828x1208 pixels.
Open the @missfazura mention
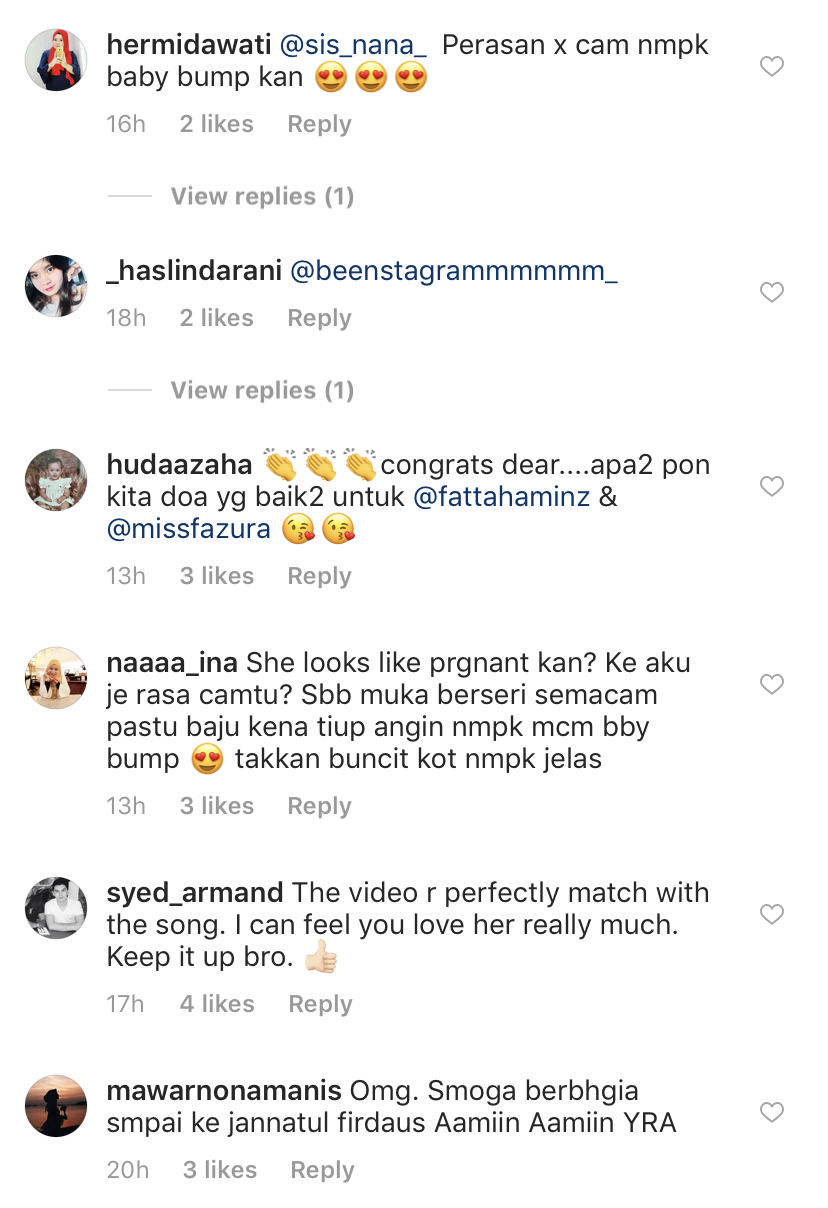click(189, 529)
